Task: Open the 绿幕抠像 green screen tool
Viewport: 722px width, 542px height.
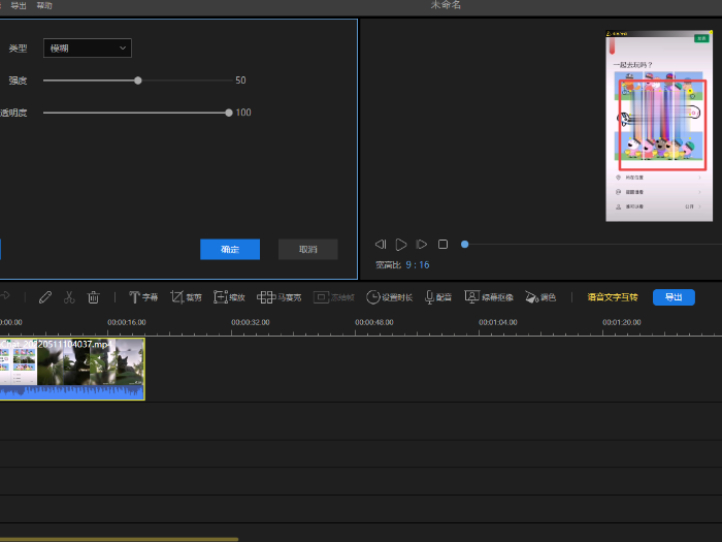Action: click(489, 297)
